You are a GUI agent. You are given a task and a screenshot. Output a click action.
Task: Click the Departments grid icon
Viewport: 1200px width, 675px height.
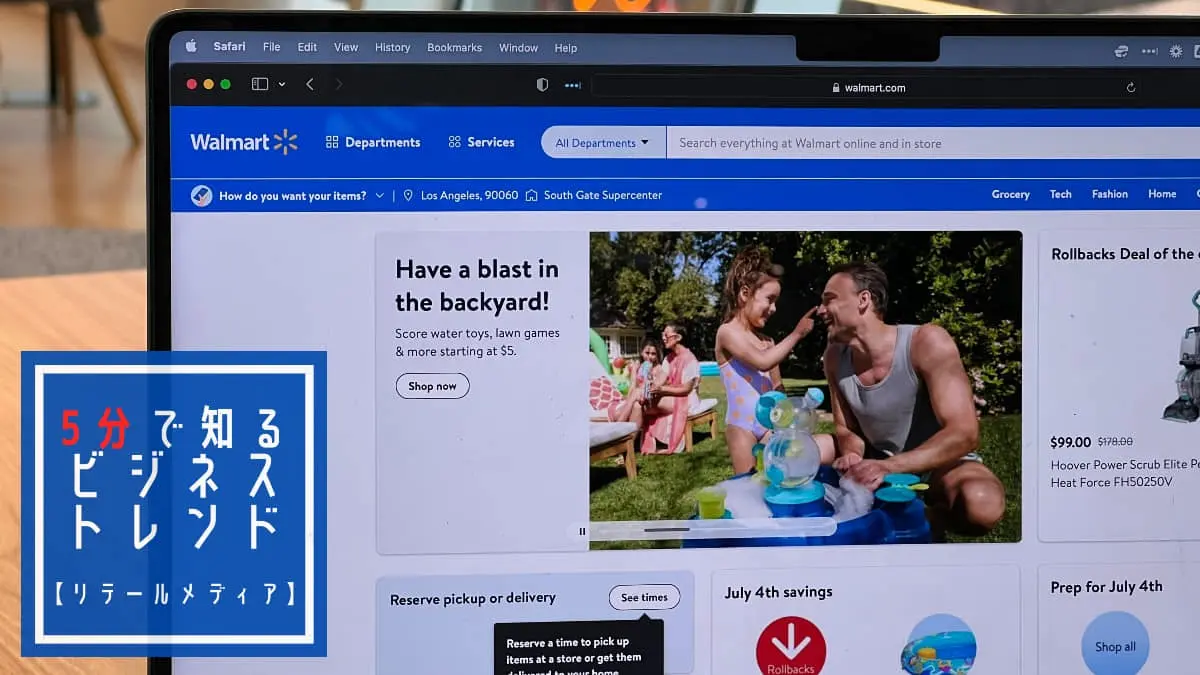332,142
